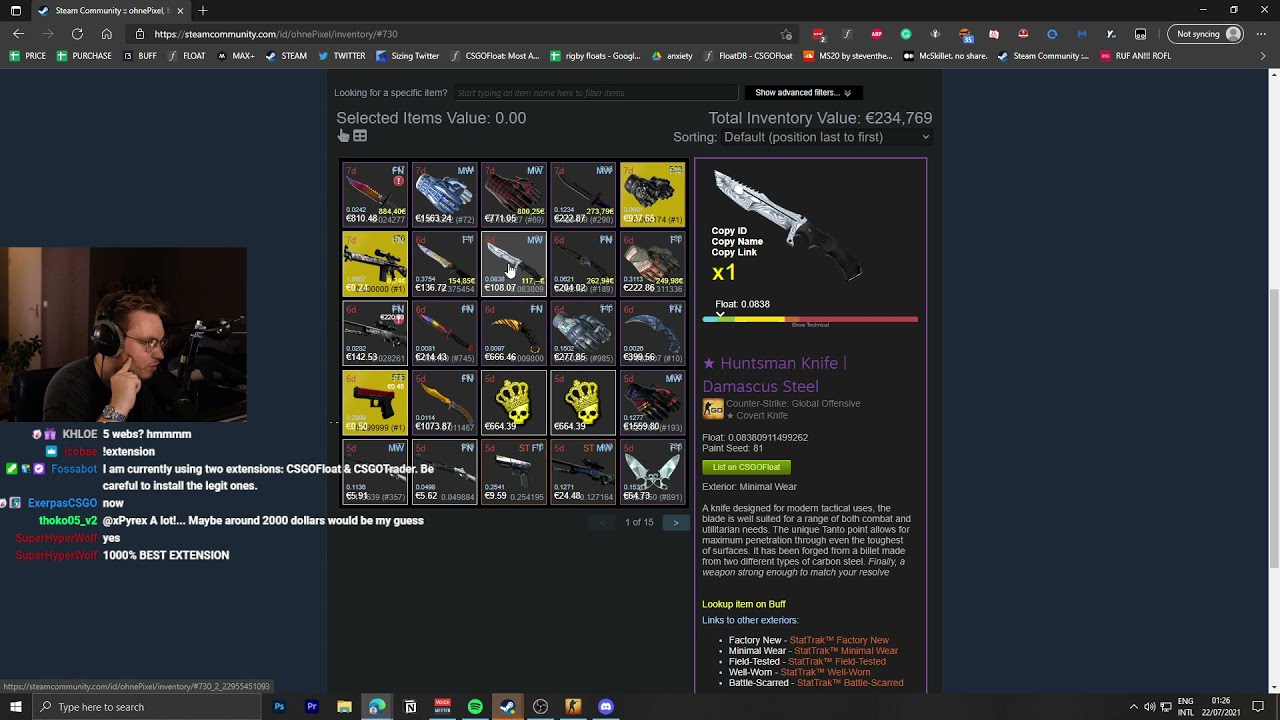Open Photoshop from taskbar
The image size is (1280, 720).
(279, 707)
